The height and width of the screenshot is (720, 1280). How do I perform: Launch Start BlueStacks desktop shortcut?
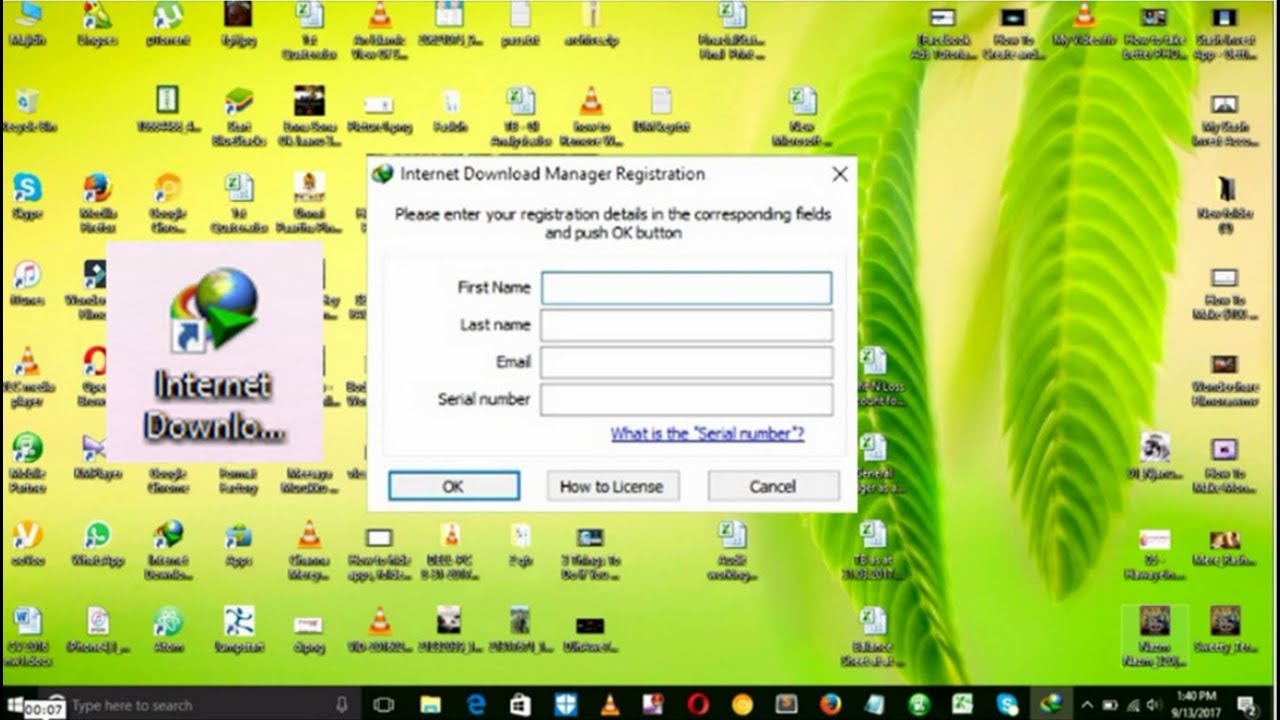(x=238, y=116)
